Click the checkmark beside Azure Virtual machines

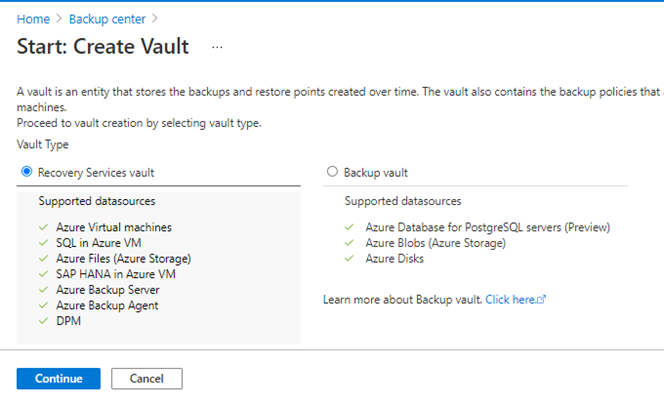[43, 227]
